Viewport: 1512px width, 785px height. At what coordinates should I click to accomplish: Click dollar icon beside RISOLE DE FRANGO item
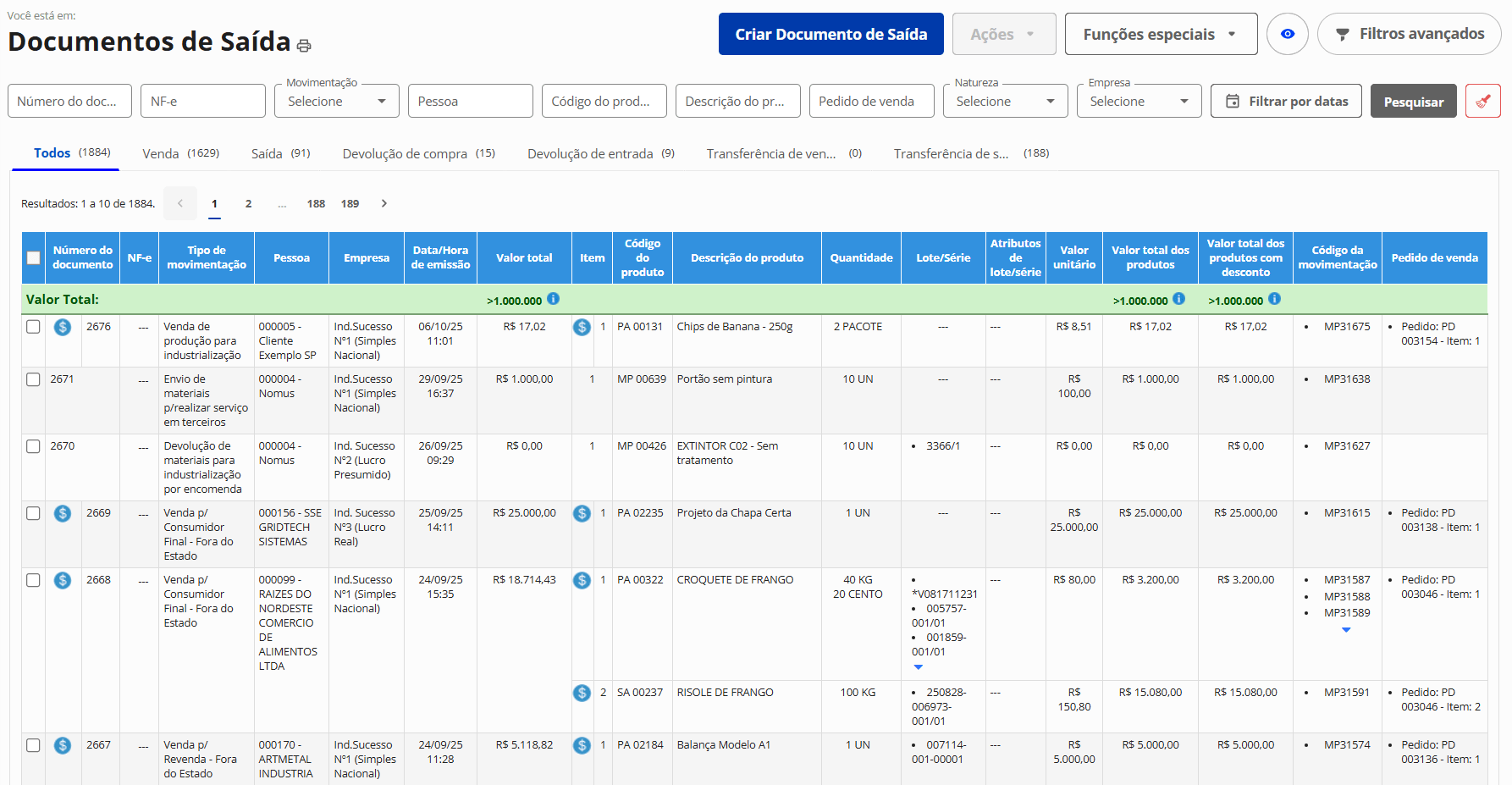[582, 693]
